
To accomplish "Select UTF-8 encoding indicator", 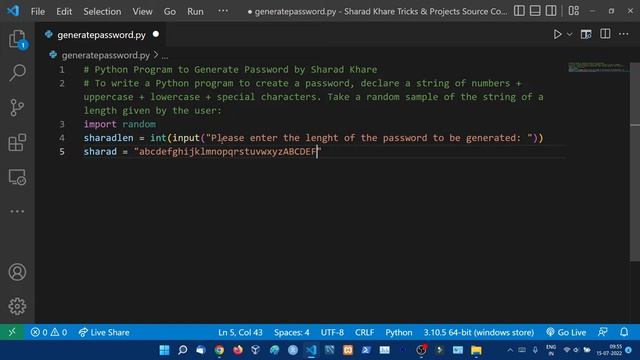I will pyautogui.click(x=332, y=332).
